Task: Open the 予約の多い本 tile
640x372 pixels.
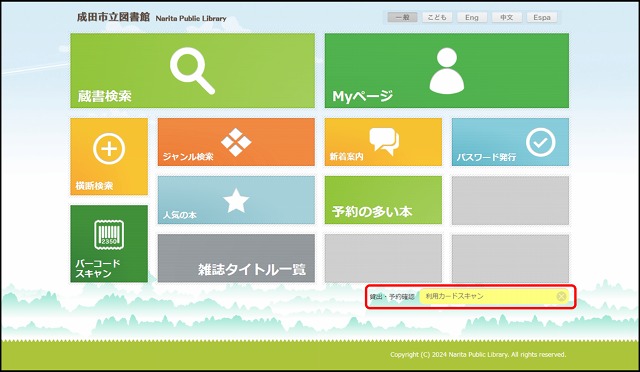Action: coord(383,200)
